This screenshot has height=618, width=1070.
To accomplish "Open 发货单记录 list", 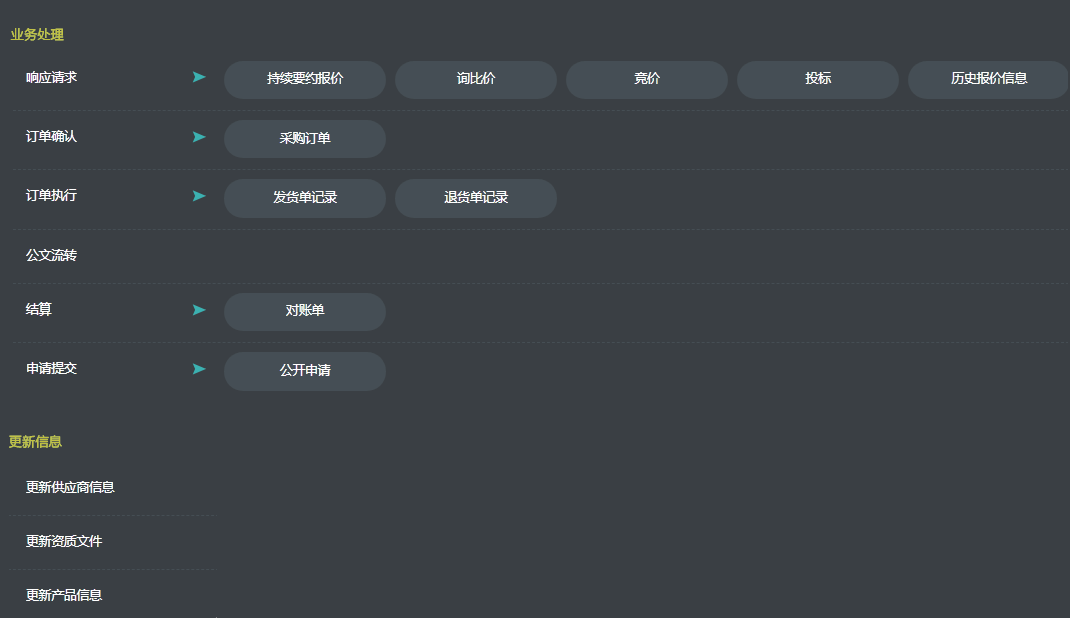I will point(305,198).
